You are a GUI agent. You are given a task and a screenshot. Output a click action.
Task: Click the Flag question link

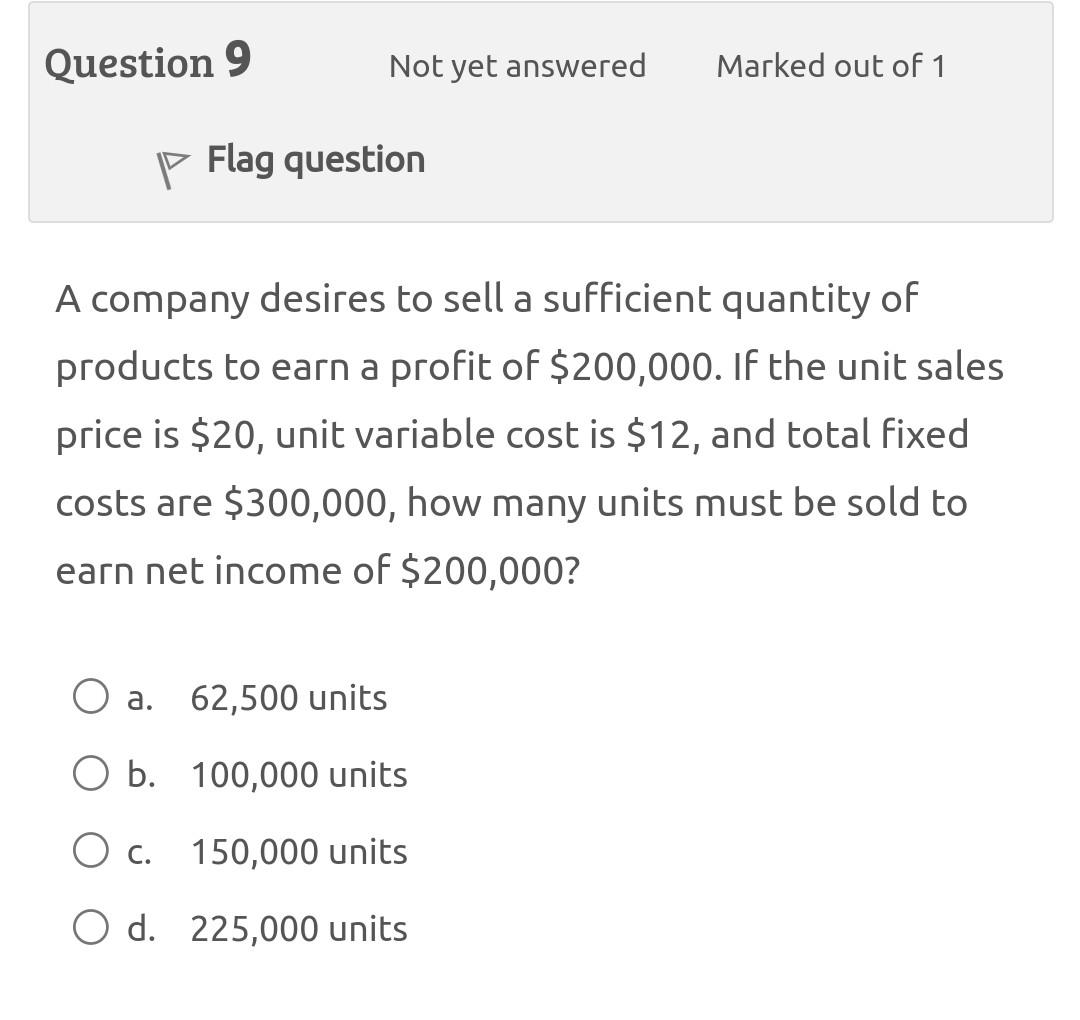[316, 158]
